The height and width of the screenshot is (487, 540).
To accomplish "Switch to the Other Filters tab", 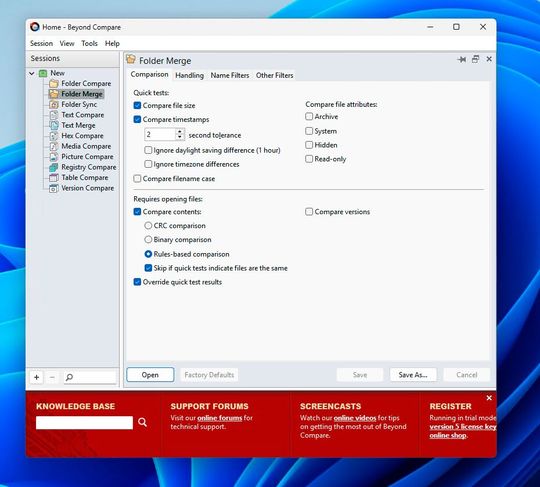I will (x=274, y=75).
